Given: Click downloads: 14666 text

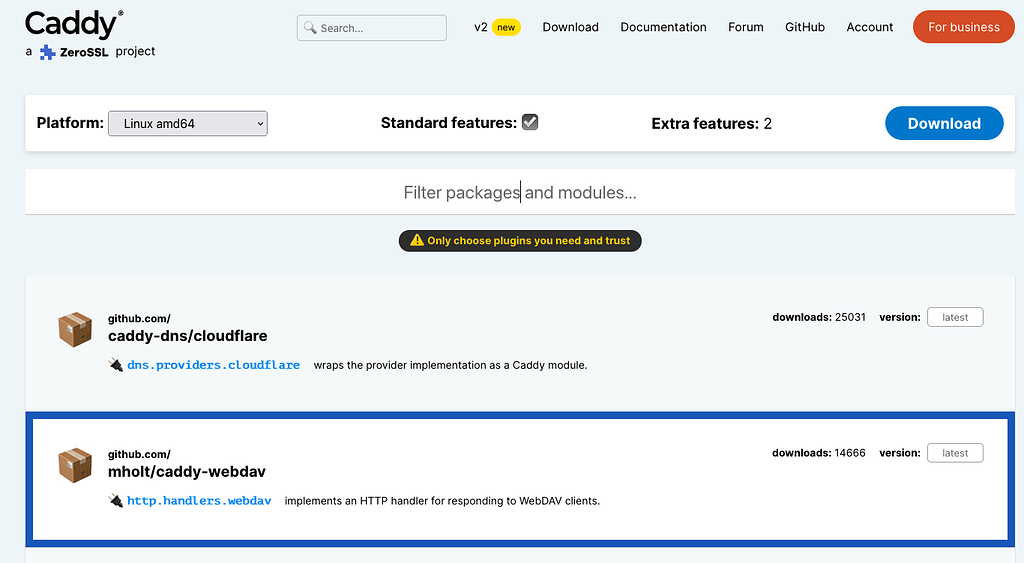Looking at the screenshot, I should pos(819,453).
